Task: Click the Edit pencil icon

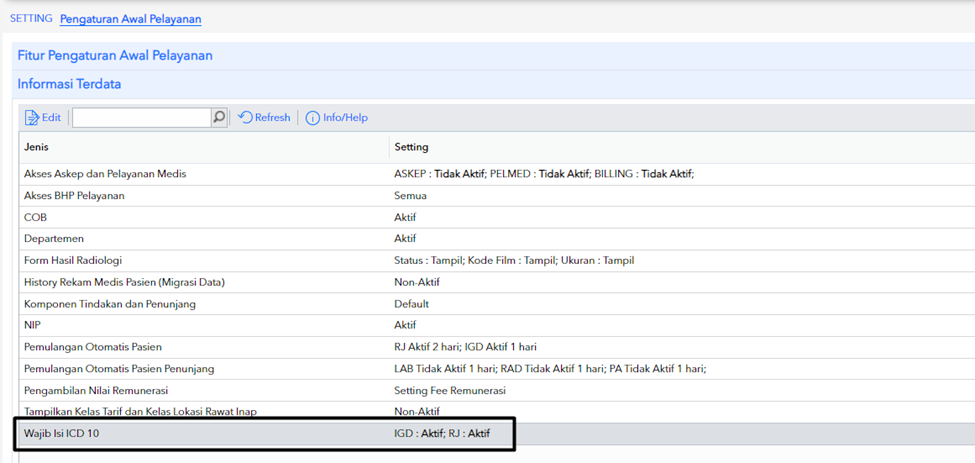Action: pyautogui.click(x=32, y=118)
